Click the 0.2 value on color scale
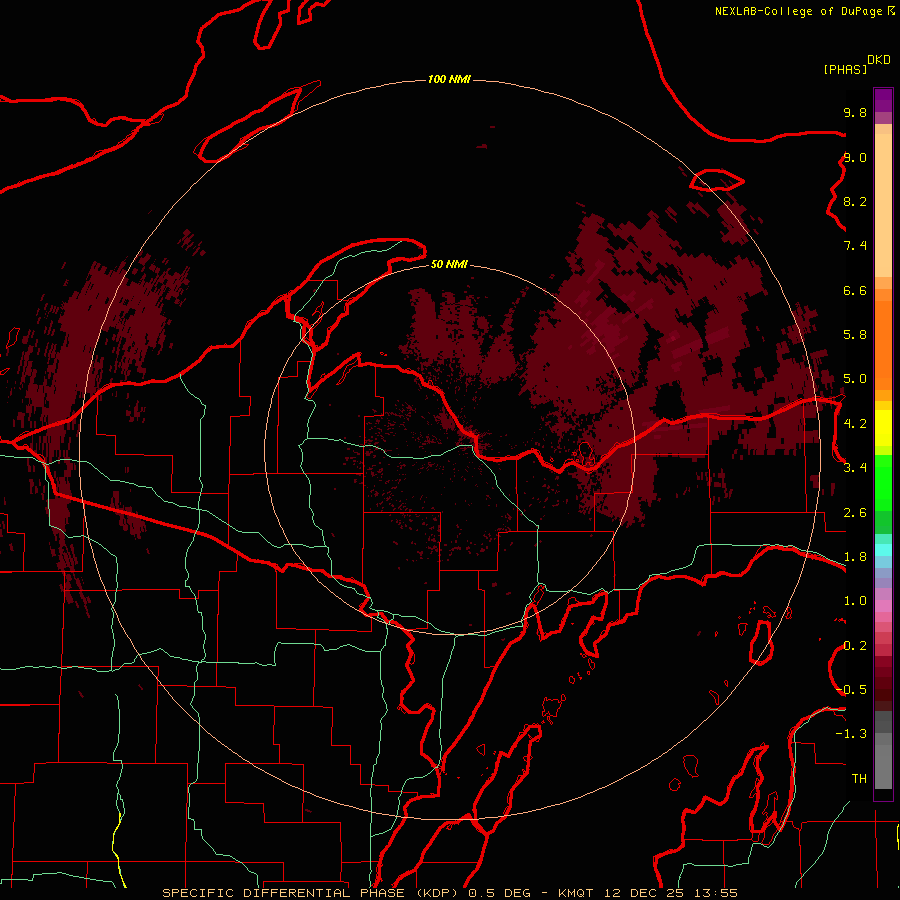This screenshot has height=900, width=900. [x=855, y=646]
